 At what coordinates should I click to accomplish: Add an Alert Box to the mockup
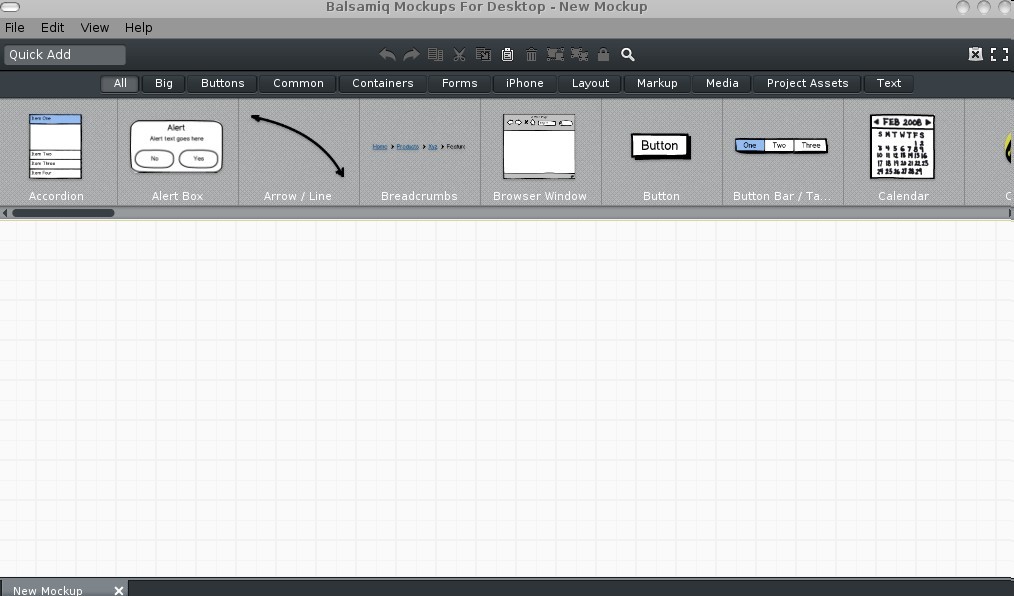coord(177,146)
